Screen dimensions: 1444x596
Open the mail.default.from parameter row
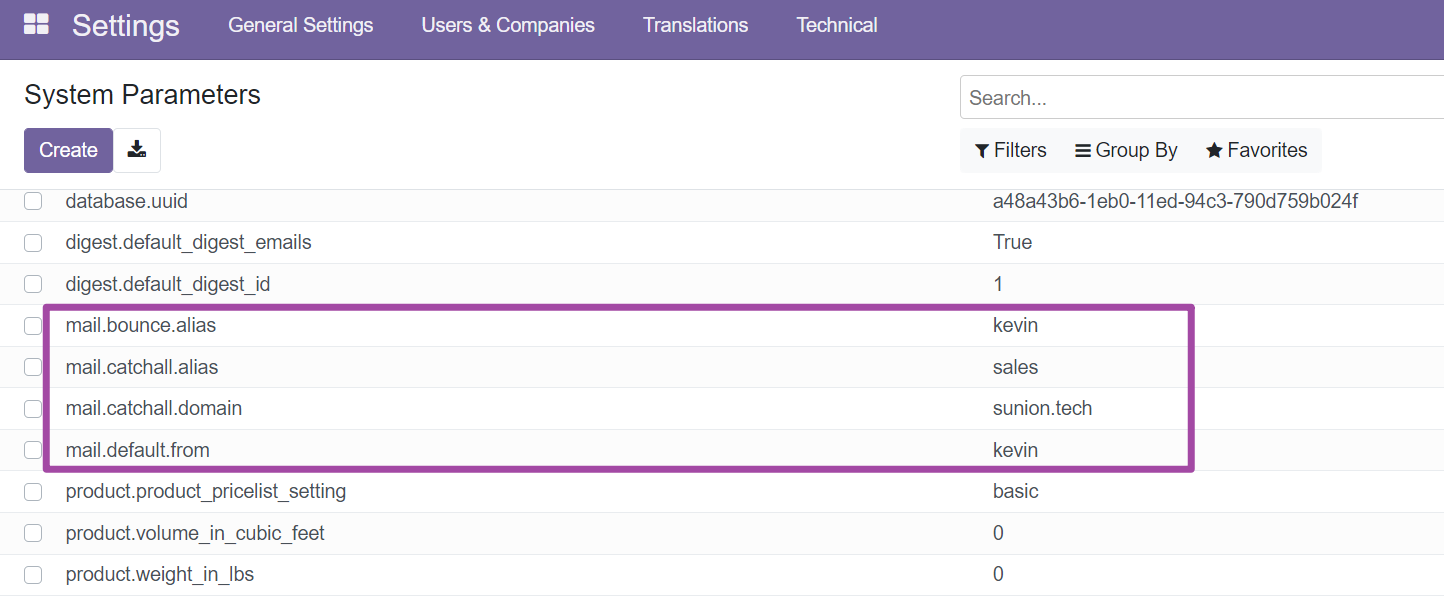pyautogui.click(x=137, y=450)
